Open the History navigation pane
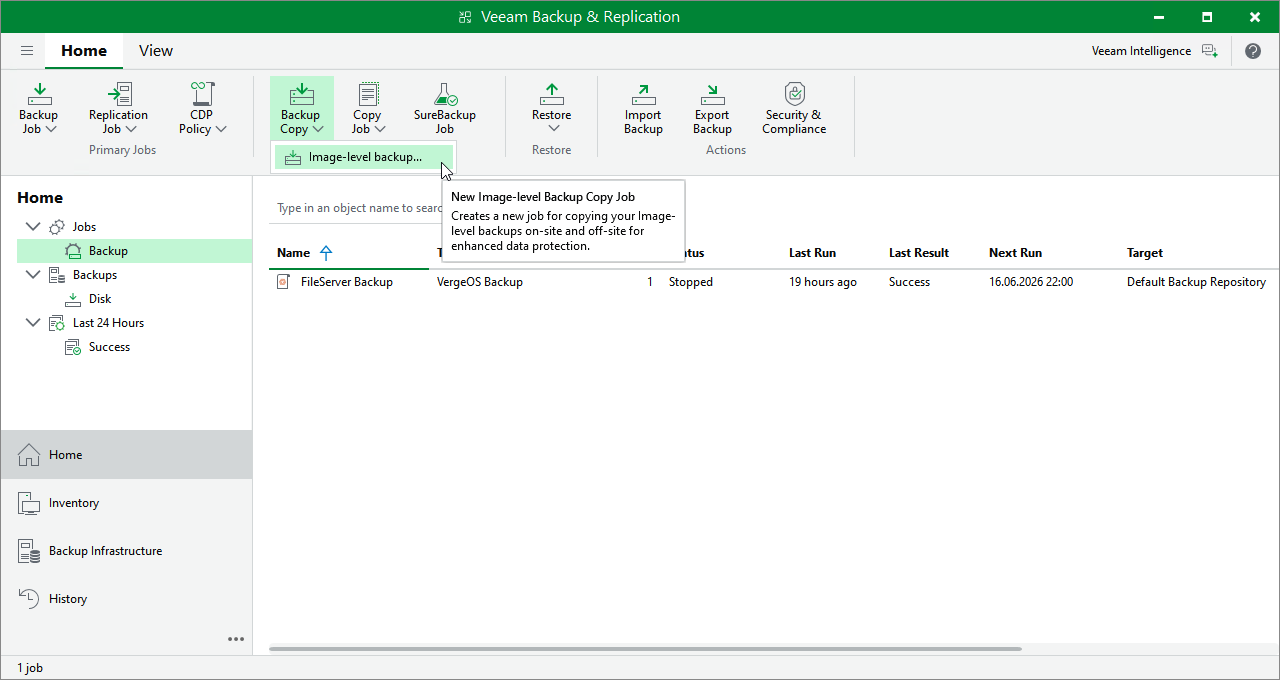The height and width of the screenshot is (680, 1280). [126, 599]
